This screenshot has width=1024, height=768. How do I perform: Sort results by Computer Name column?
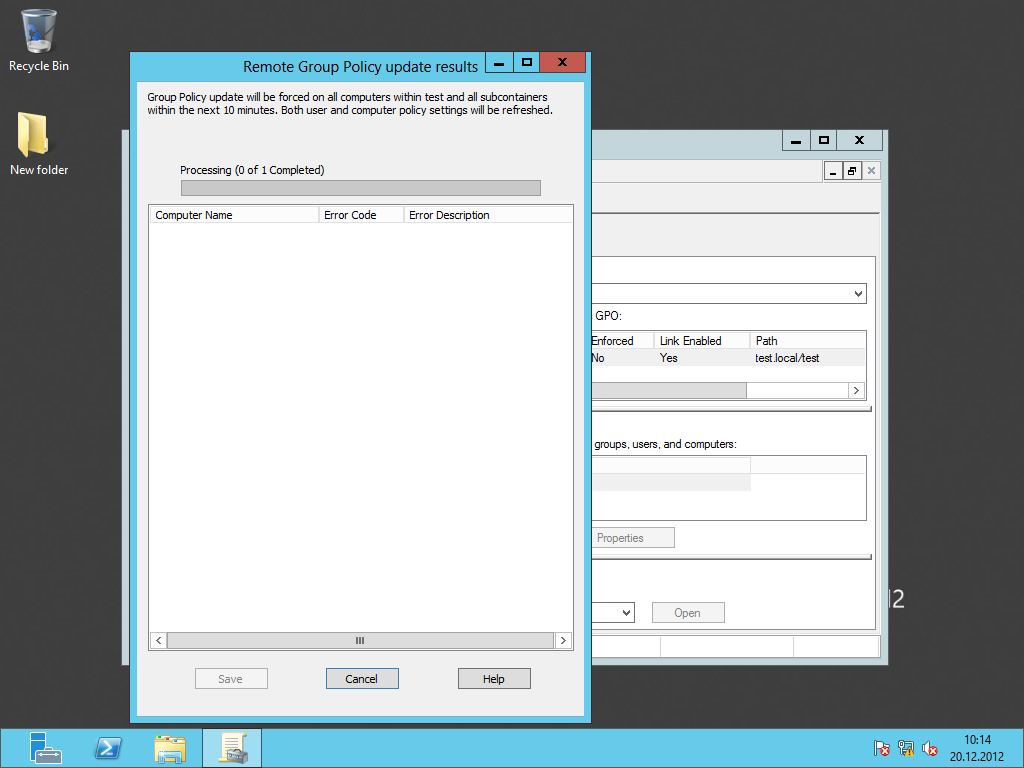click(x=234, y=215)
